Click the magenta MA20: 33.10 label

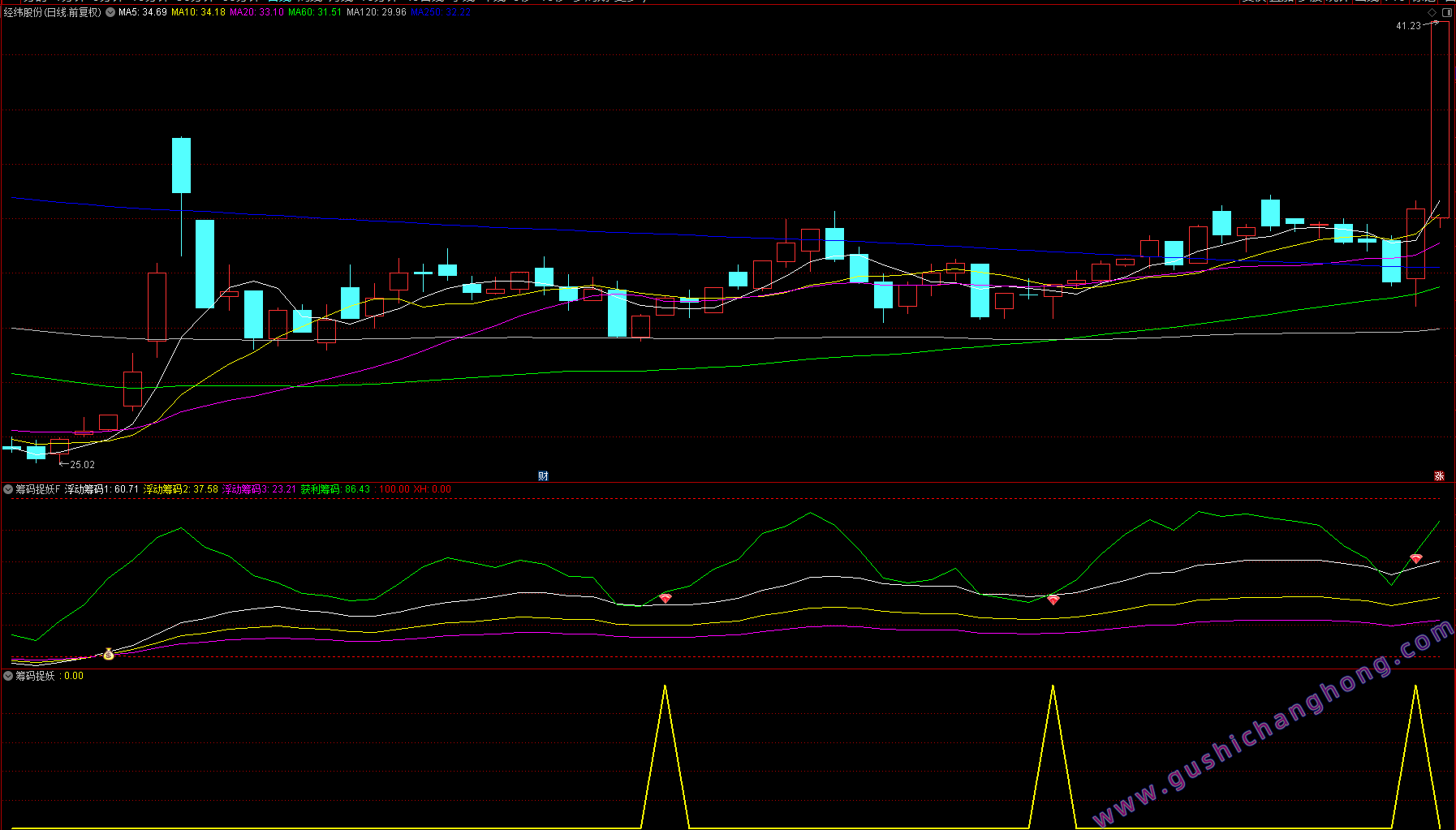coord(256,12)
